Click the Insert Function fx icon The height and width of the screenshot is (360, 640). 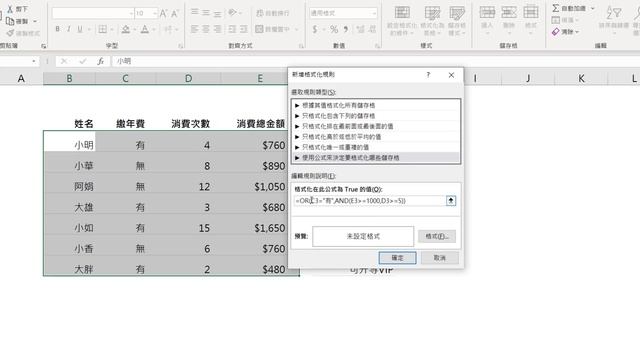coord(100,61)
